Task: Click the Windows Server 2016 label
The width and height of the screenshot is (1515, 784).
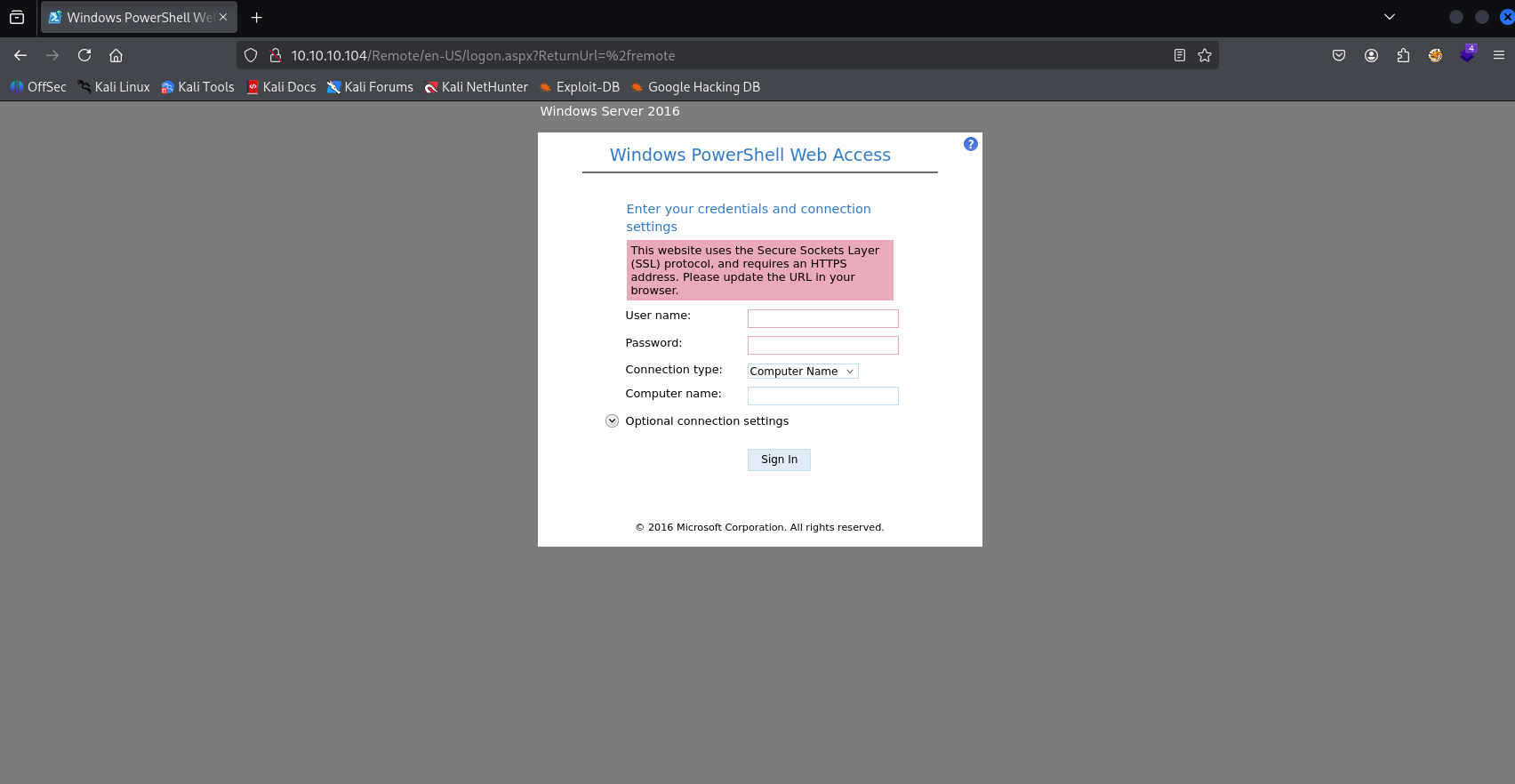Action: 610,111
